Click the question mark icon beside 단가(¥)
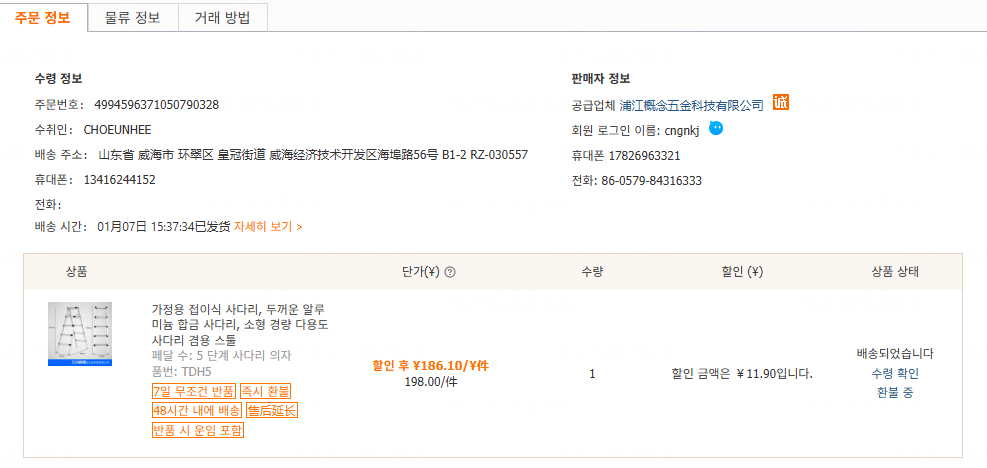Screen dimensions: 987x468 coord(450,272)
